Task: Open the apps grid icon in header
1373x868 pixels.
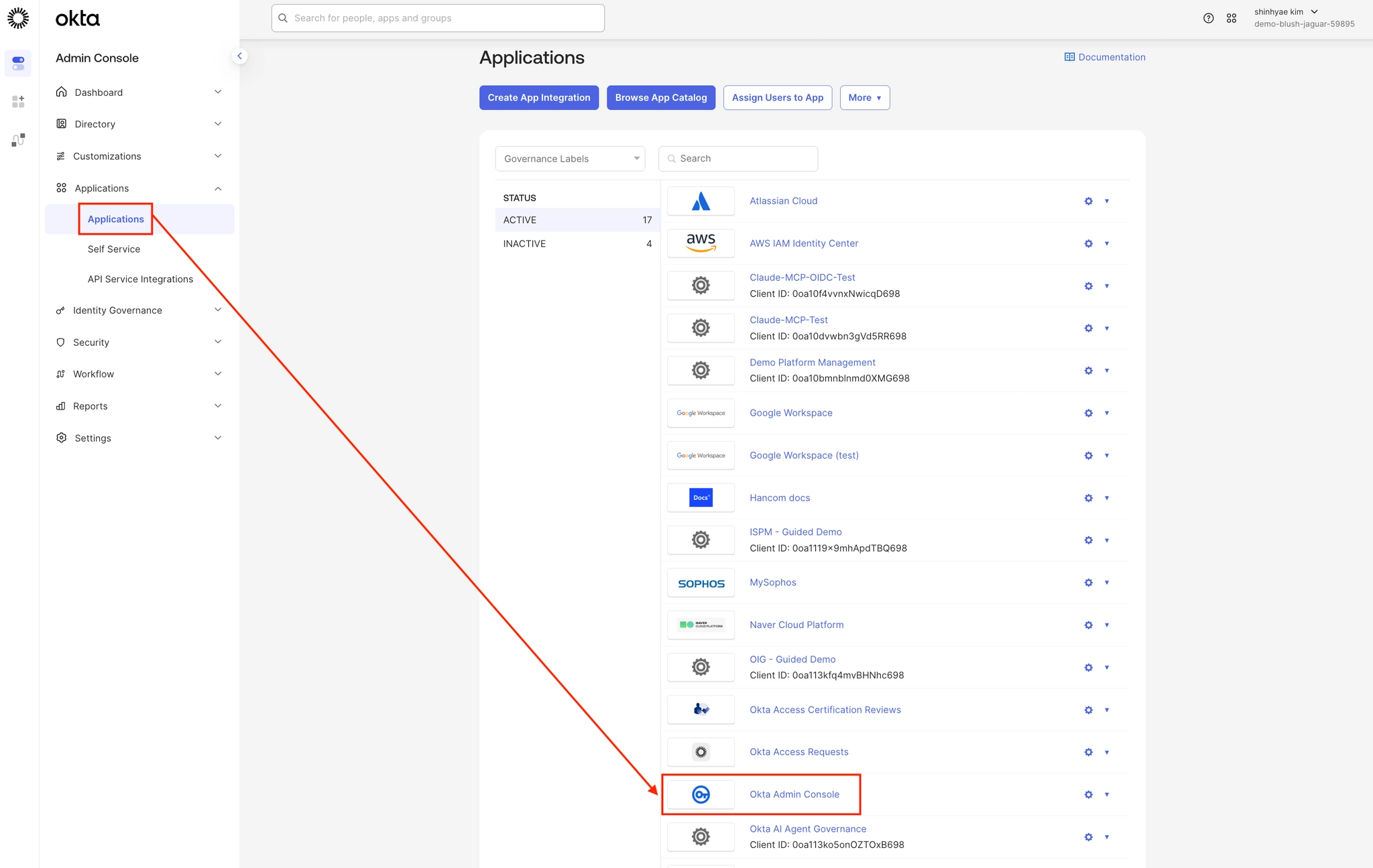Action: click(1232, 18)
